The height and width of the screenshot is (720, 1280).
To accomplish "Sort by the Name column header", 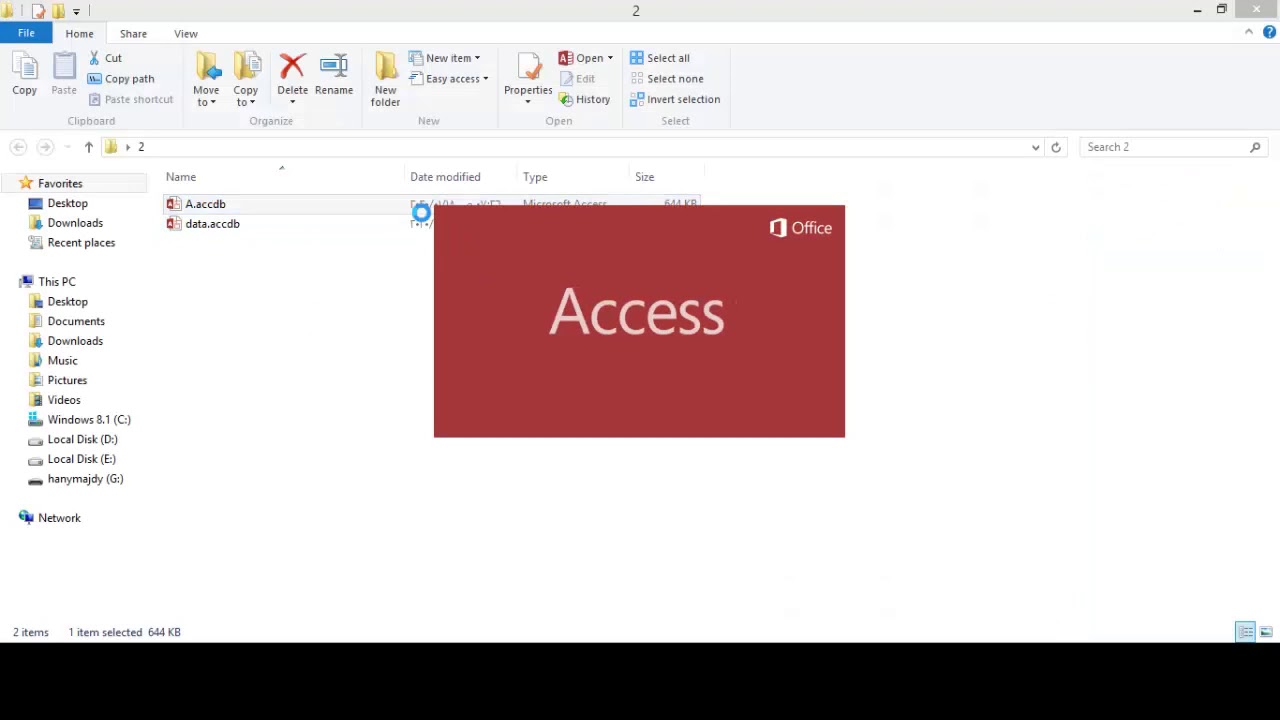I will pyautogui.click(x=181, y=177).
